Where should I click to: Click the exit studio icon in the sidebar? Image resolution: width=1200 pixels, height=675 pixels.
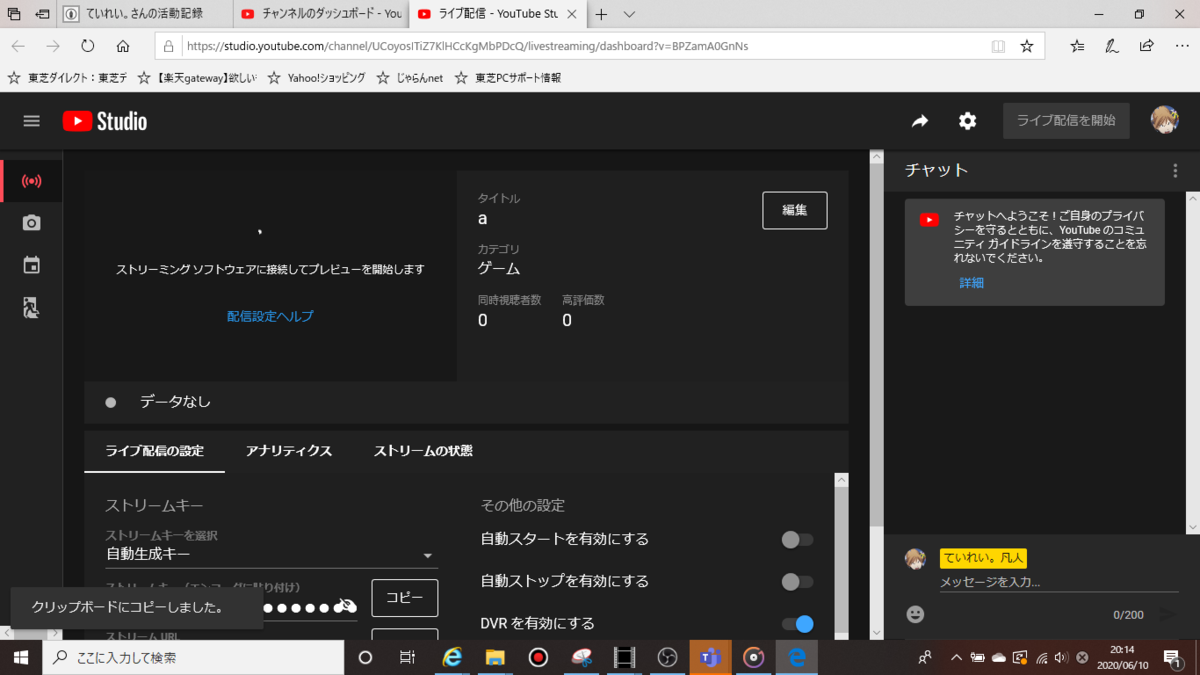tap(31, 309)
